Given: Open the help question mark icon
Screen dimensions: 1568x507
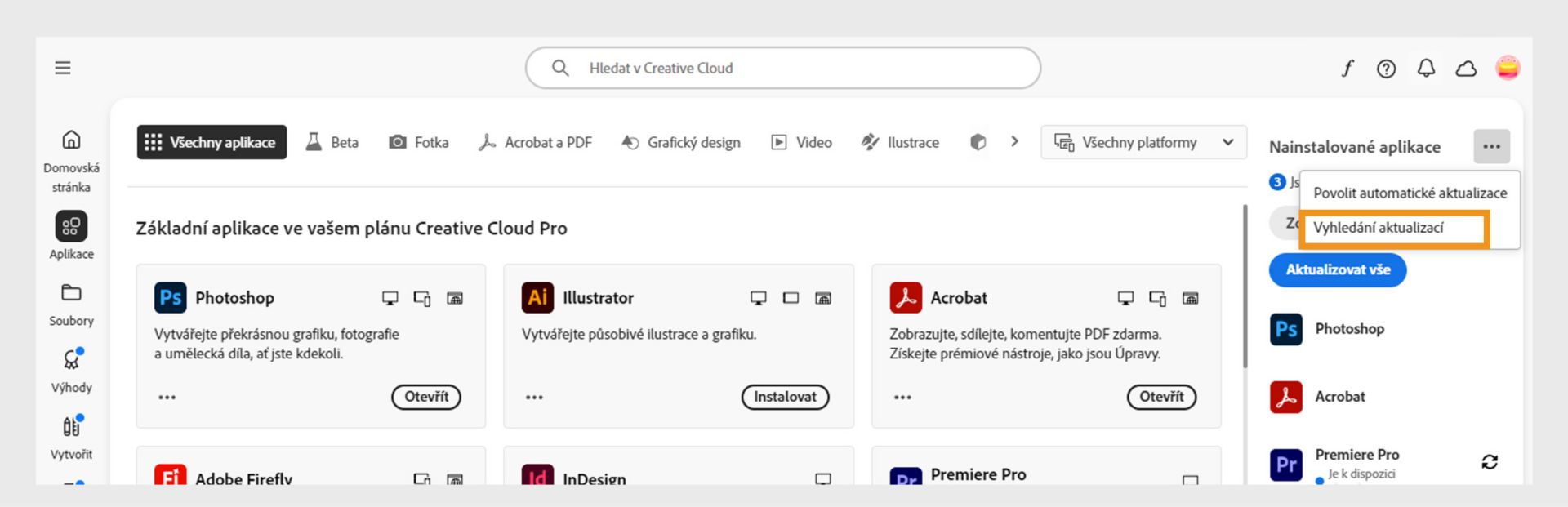Looking at the screenshot, I should coord(1386,69).
